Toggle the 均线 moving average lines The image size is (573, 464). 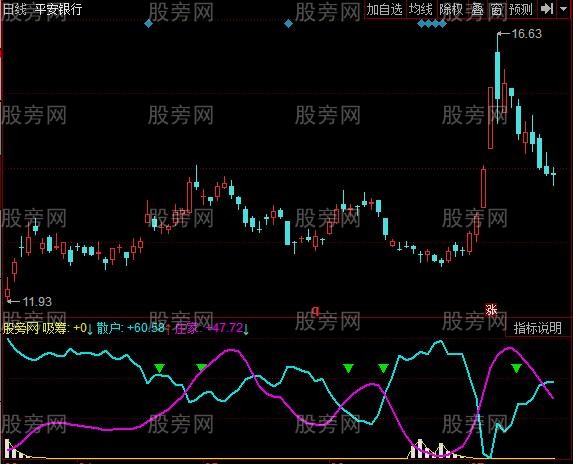coord(421,9)
